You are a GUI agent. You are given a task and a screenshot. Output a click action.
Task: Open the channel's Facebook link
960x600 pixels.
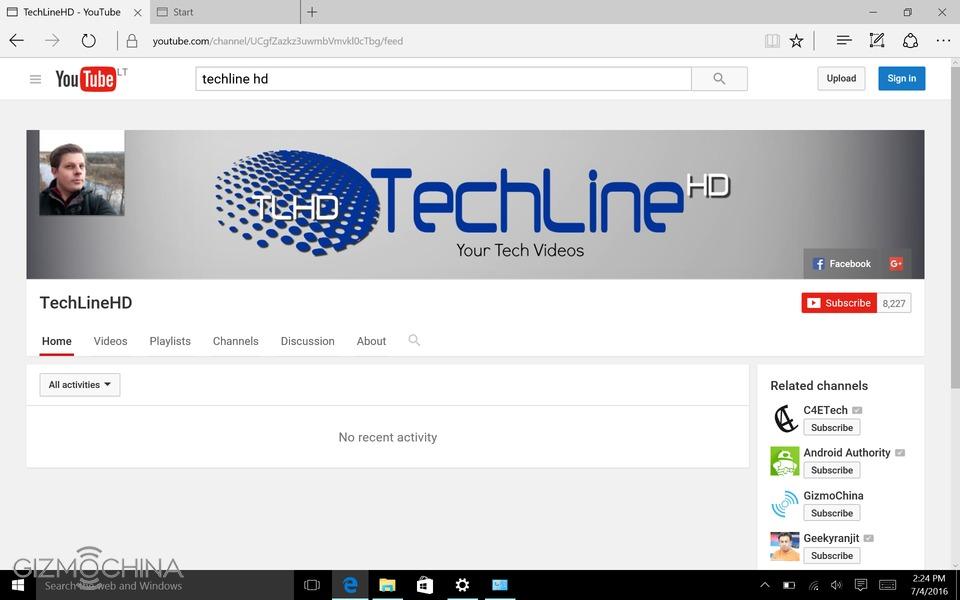[x=841, y=264]
